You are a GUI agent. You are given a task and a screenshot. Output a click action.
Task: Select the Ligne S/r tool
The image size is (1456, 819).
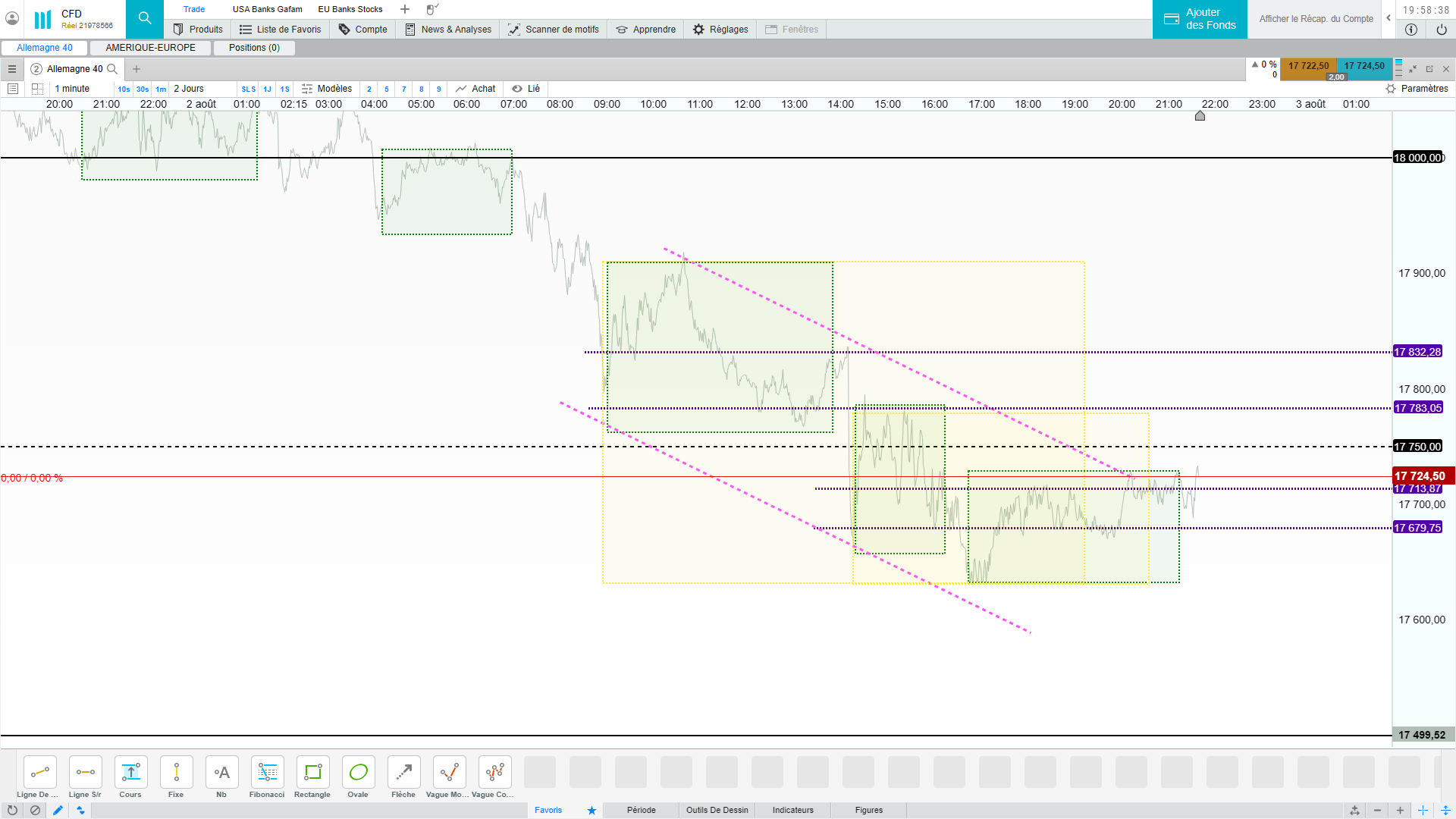[85, 773]
